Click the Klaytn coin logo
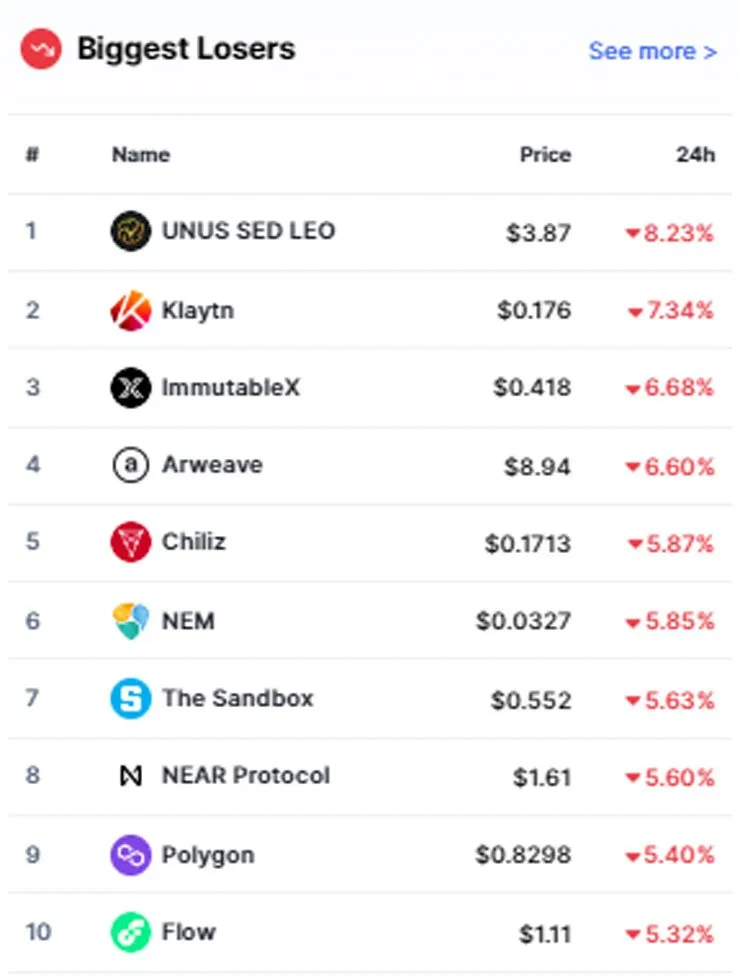740x976 pixels. pyautogui.click(x=131, y=310)
